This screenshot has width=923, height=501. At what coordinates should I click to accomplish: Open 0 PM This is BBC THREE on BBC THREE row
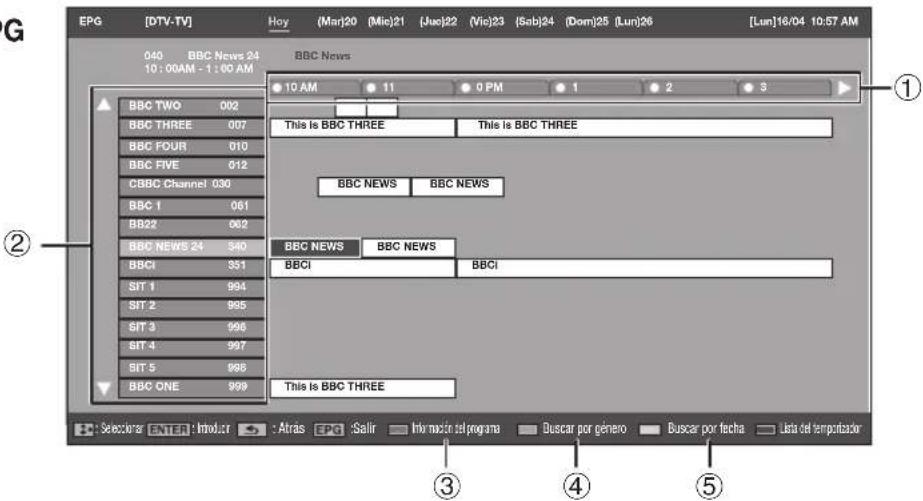645,127
